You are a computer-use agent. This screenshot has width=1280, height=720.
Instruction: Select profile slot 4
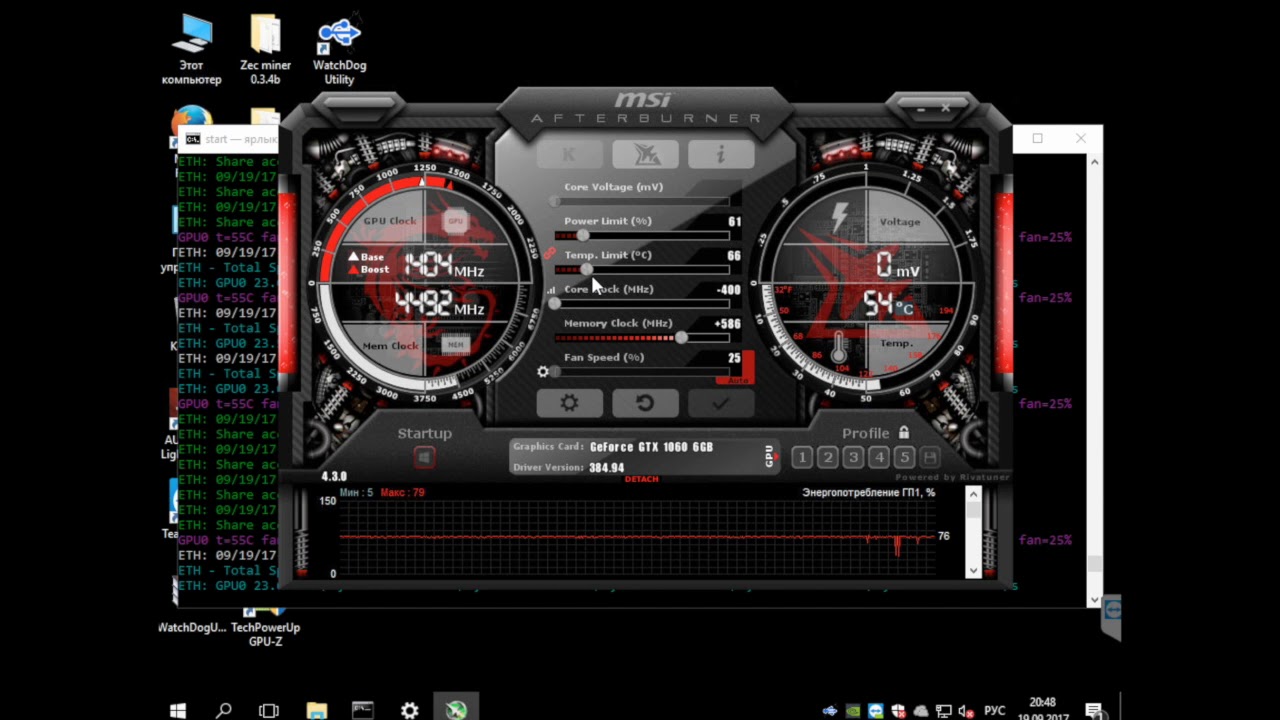(879, 458)
